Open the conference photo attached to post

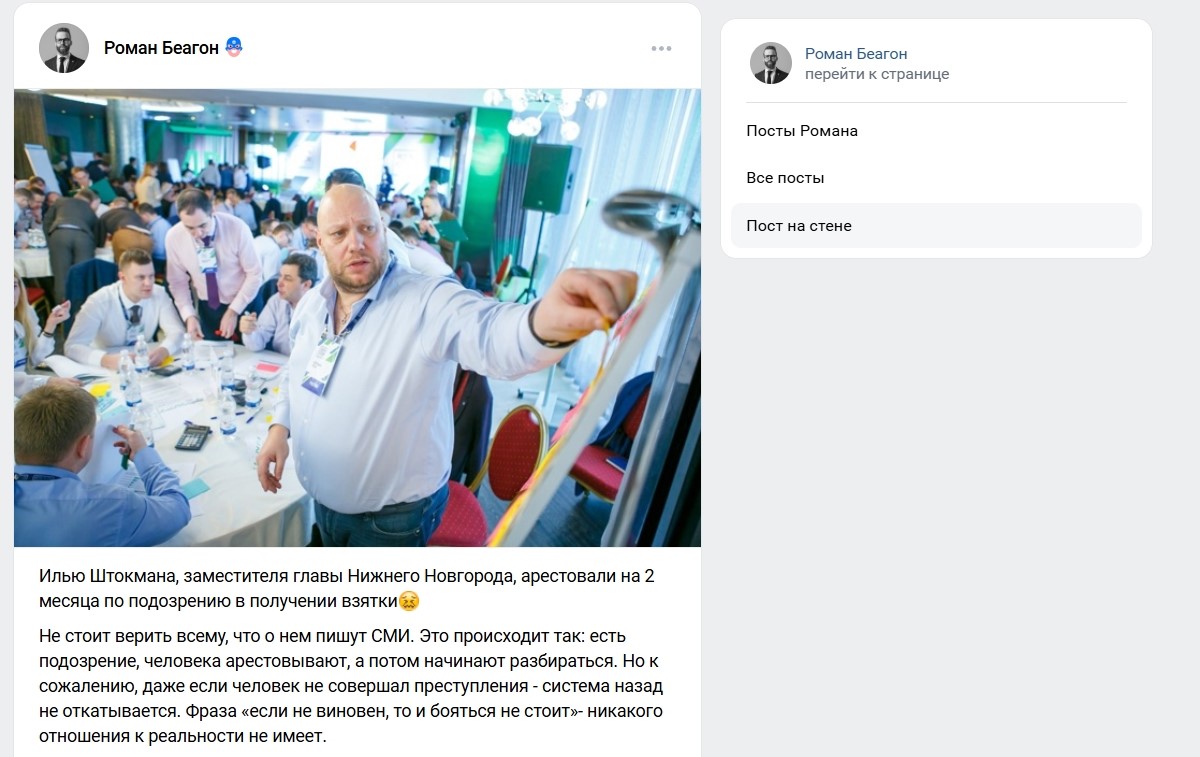(x=357, y=318)
